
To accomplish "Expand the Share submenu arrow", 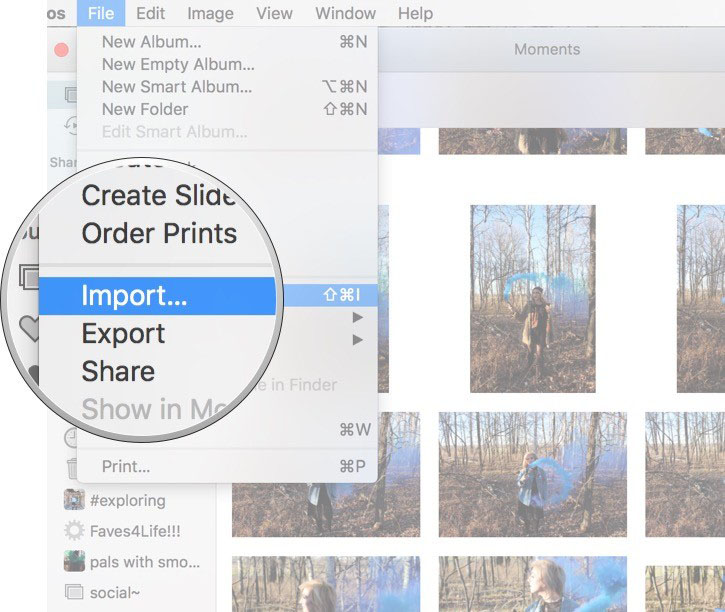I will (357, 340).
